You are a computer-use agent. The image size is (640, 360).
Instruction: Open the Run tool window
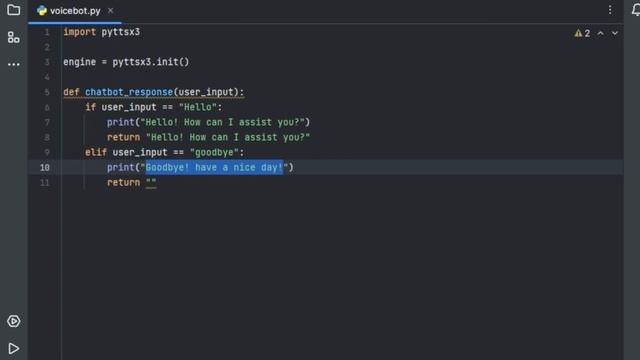(x=13, y=348)
